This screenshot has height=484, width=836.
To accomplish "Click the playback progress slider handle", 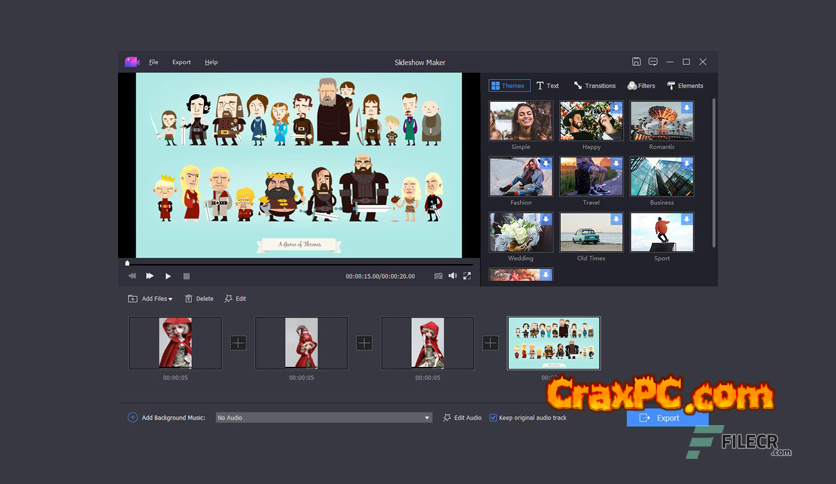I will (128, 264).
